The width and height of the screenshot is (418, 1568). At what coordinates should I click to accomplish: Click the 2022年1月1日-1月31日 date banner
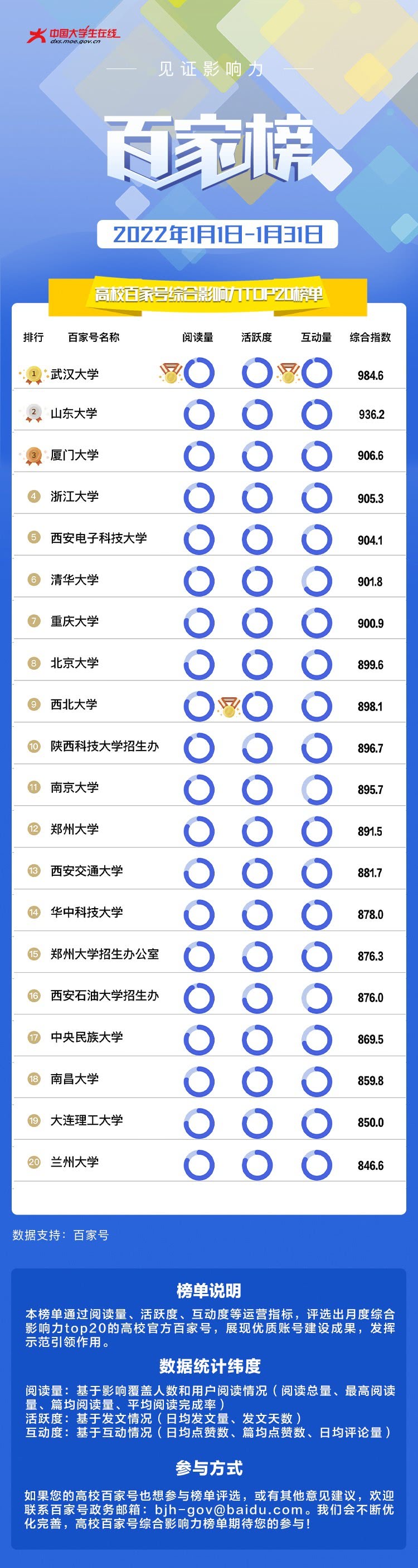click(x=217, y=234)
